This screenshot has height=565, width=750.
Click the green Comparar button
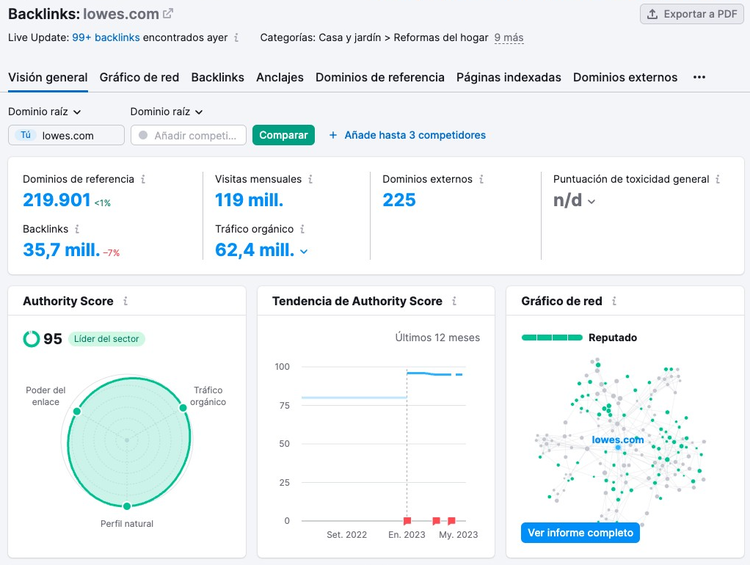pyautogui.click(x=283, y=135)
